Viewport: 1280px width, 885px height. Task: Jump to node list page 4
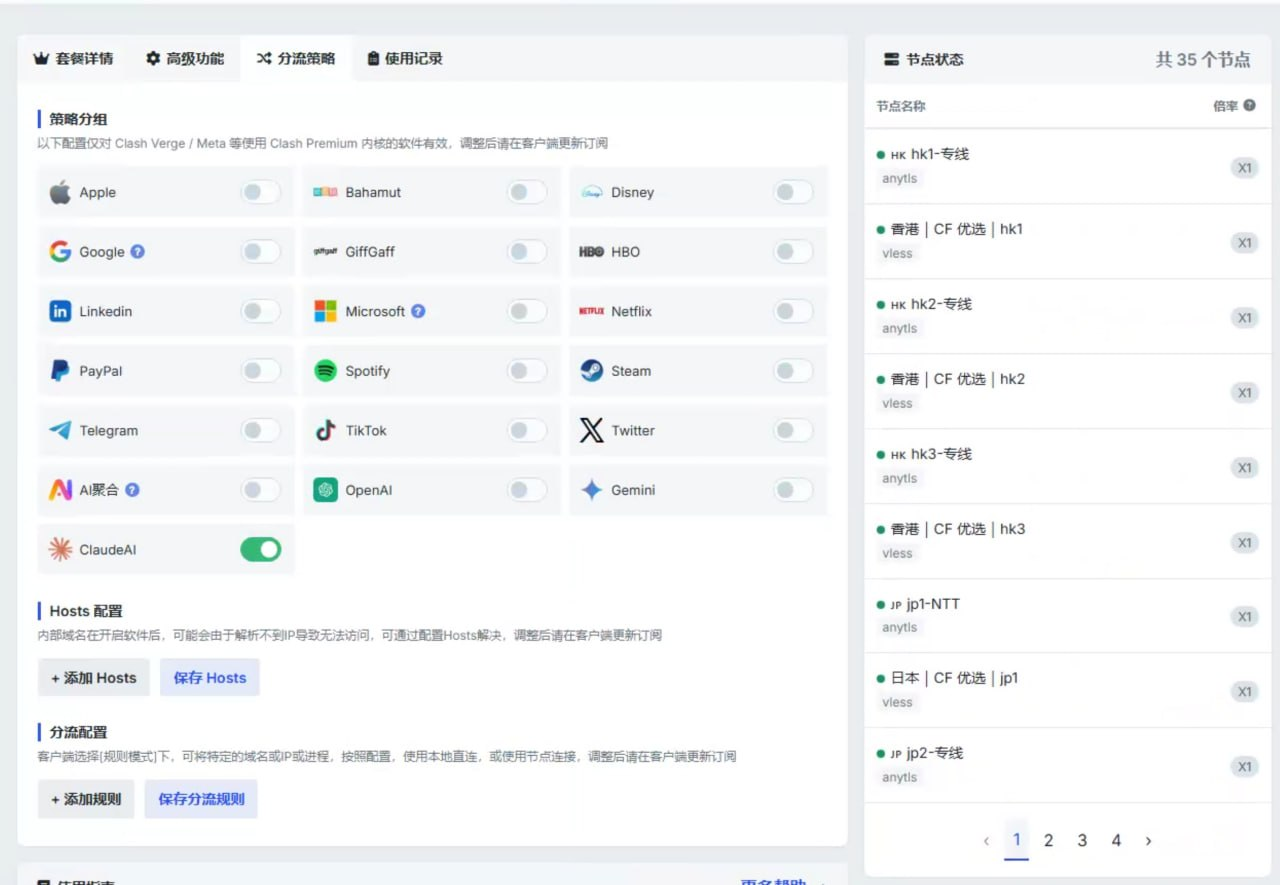coord(1116,841)
